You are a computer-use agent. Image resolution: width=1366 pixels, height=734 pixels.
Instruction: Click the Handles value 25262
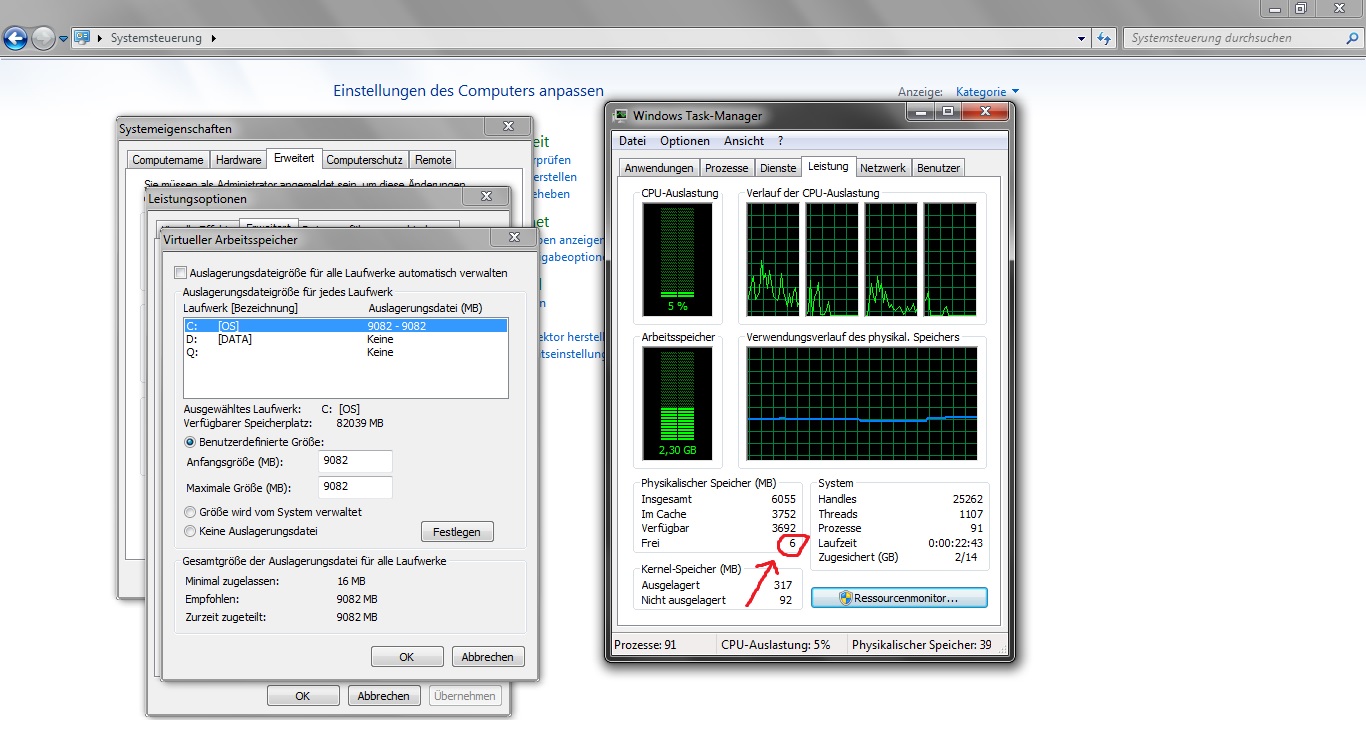[967, 499]
